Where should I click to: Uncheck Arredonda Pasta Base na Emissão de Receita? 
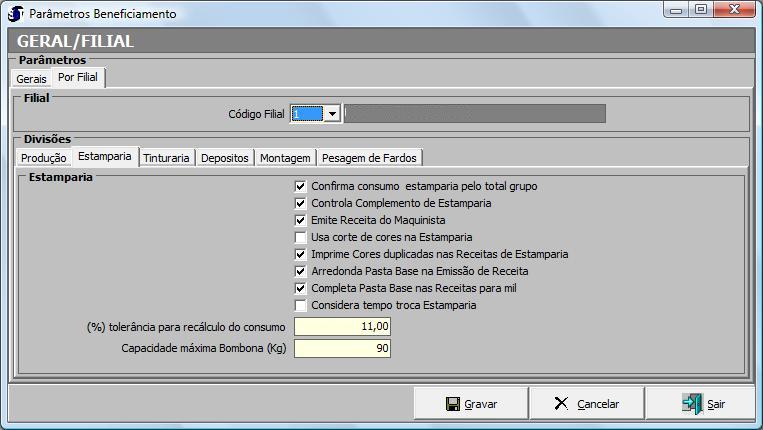pos(301,271)
